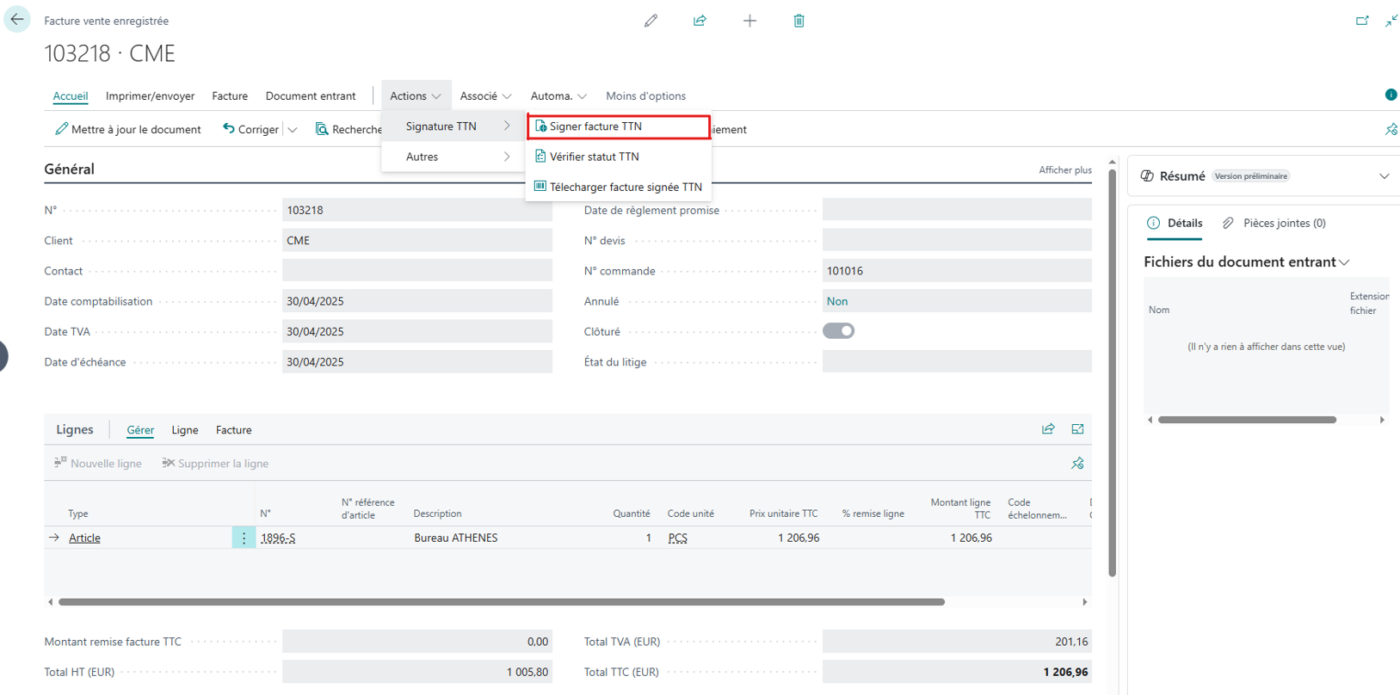
Task: Open the Actions menu
Action: pyautogui.click(x=416, y=96)
